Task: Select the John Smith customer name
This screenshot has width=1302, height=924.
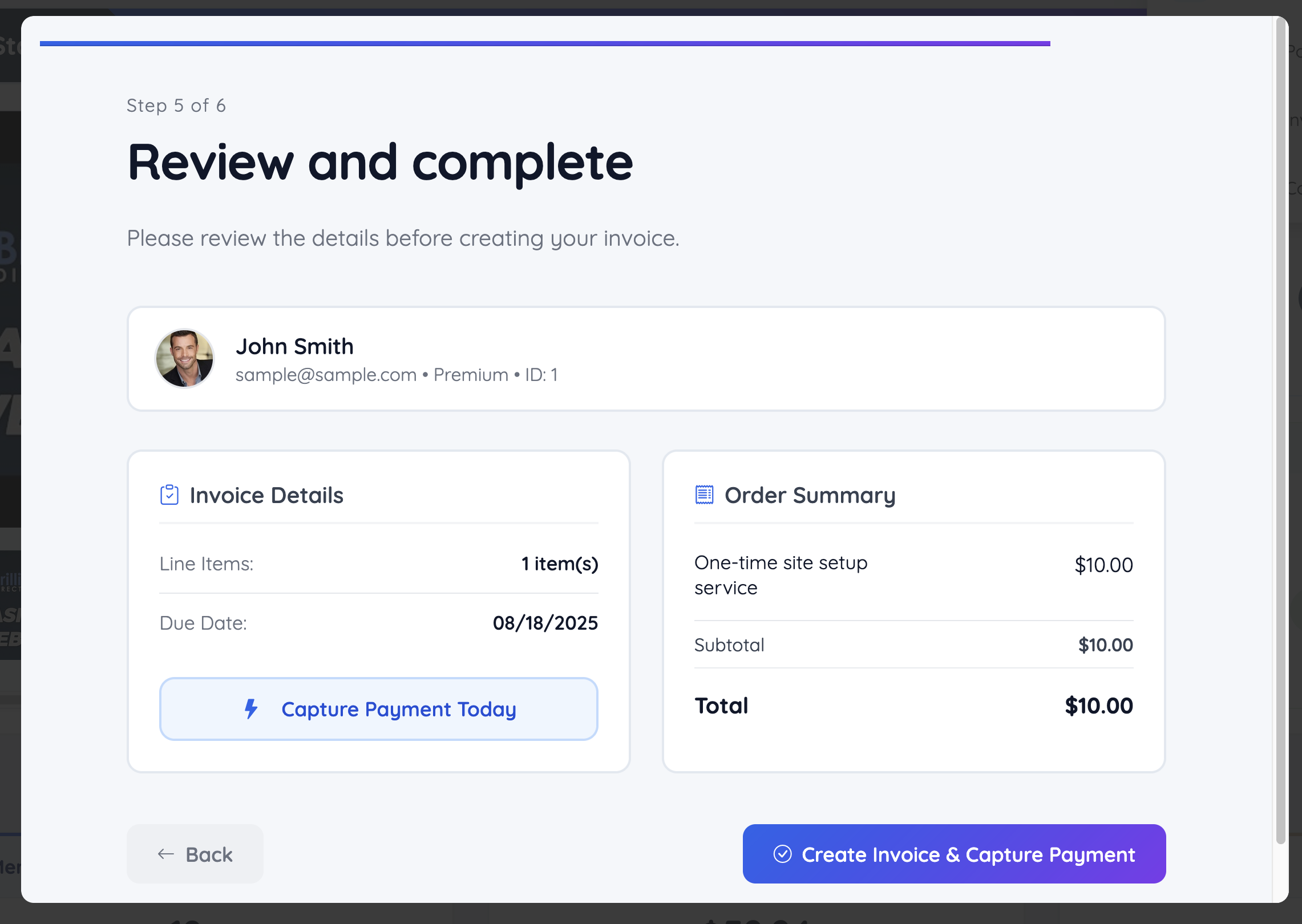Action: (x=294, y=346)
